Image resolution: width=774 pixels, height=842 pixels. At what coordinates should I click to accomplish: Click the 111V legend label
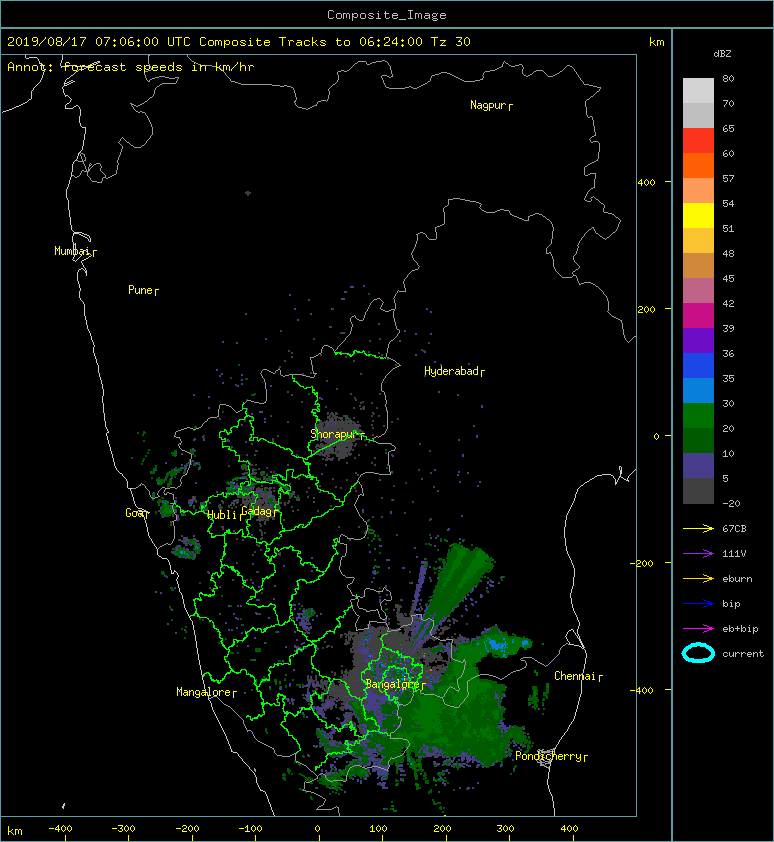(734, 554)
